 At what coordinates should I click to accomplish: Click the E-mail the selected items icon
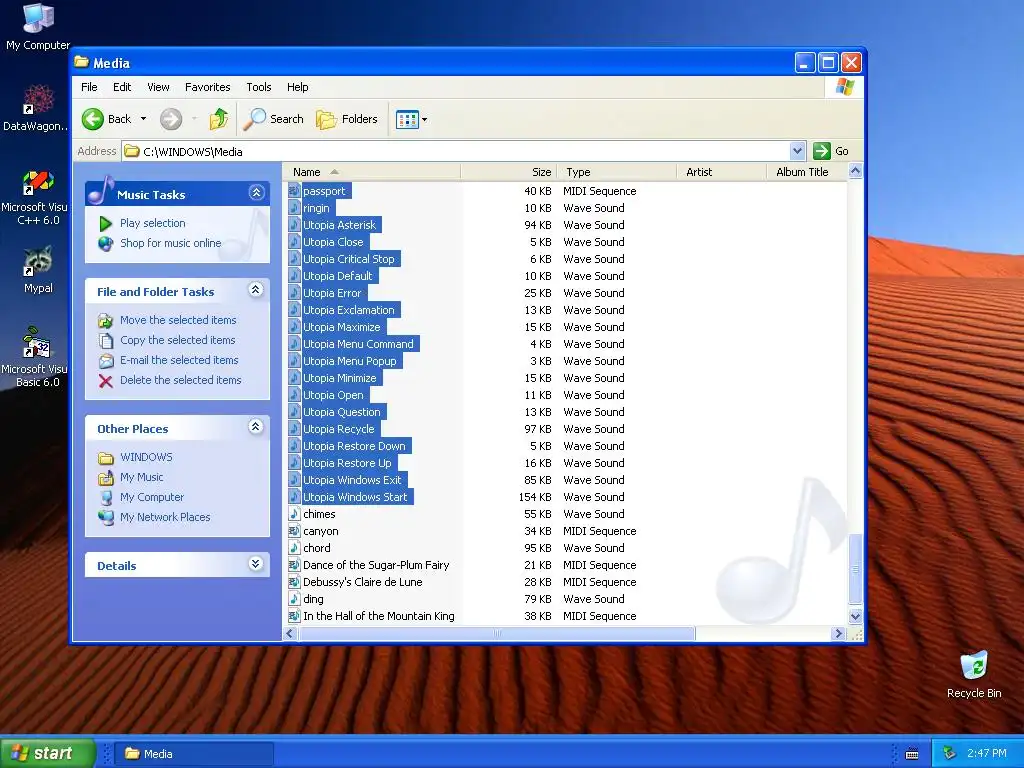105,360
